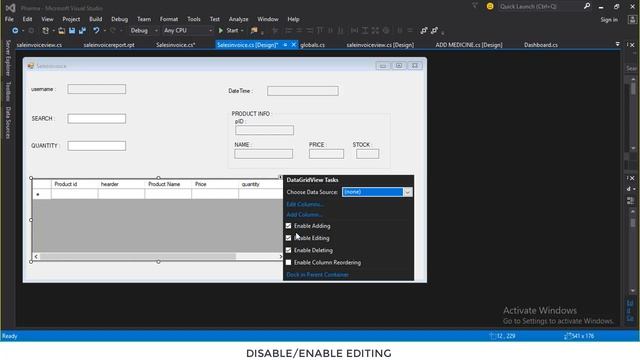
Task: Switch to saleinvoiceview.cs tab
Action: click(39, 45)
